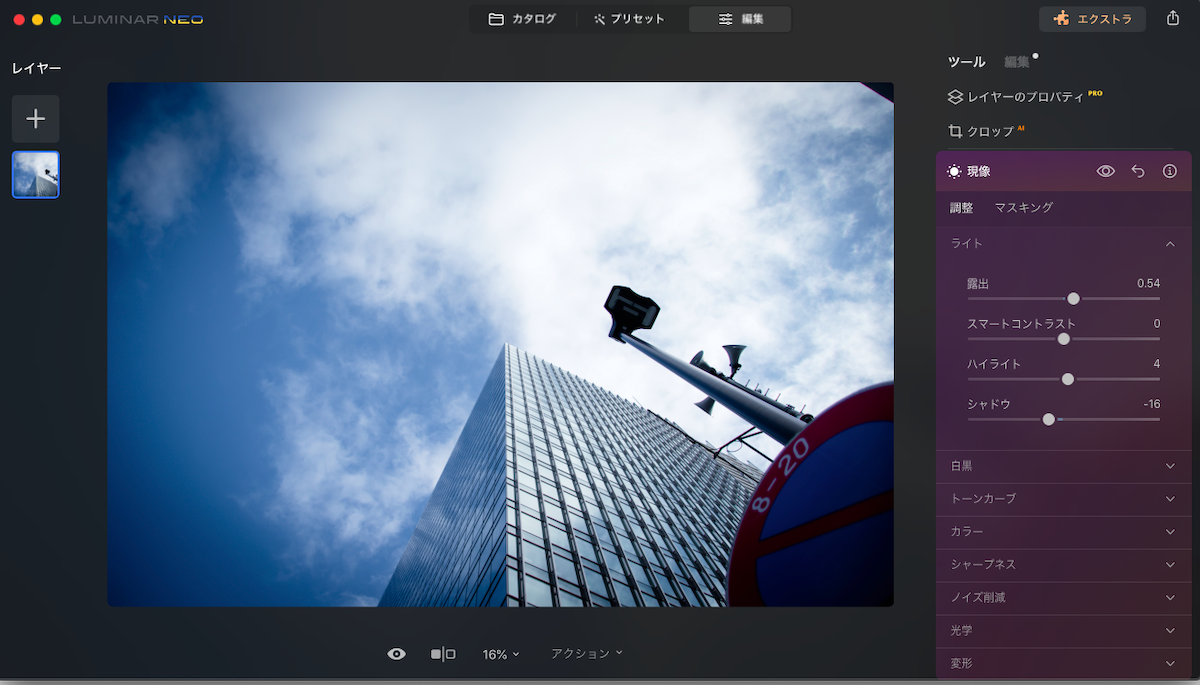Open レイヤーのプロパティ layer properties

pos(1024,97)
